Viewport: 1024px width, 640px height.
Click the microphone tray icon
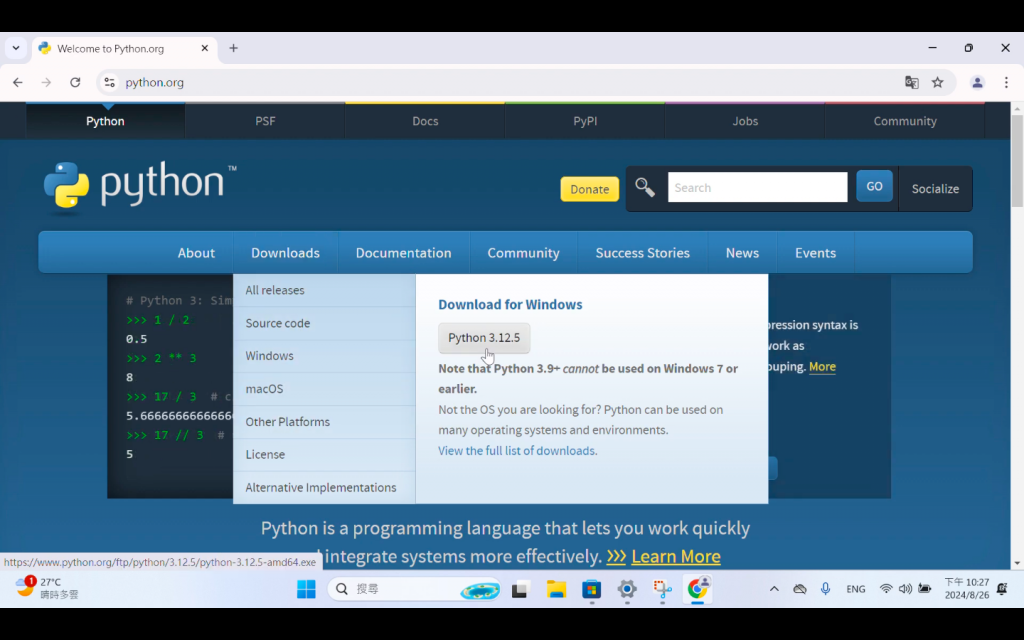[825, 589]
